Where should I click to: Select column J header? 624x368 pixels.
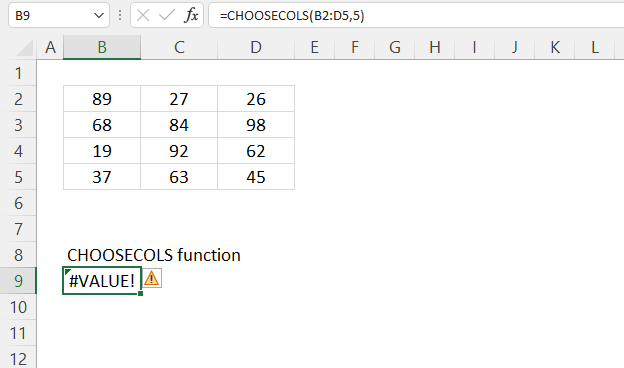(x=515, y=48)
